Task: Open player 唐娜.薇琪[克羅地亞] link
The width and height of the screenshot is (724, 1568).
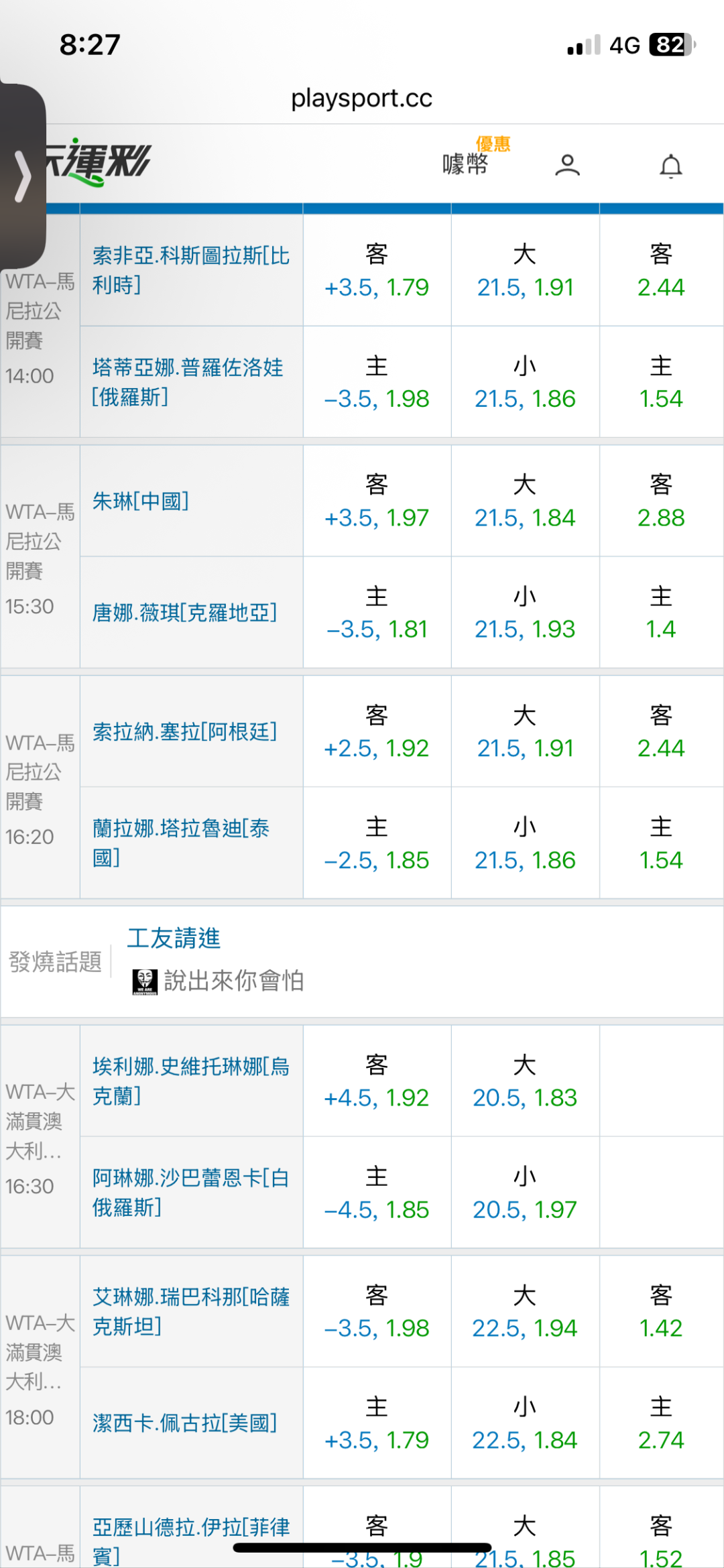Action: point(184,613)
